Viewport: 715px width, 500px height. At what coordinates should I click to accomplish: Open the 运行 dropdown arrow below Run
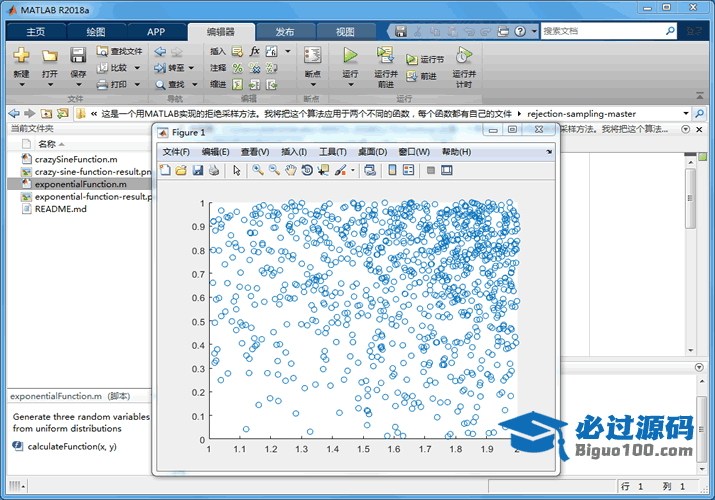(350, 85)
